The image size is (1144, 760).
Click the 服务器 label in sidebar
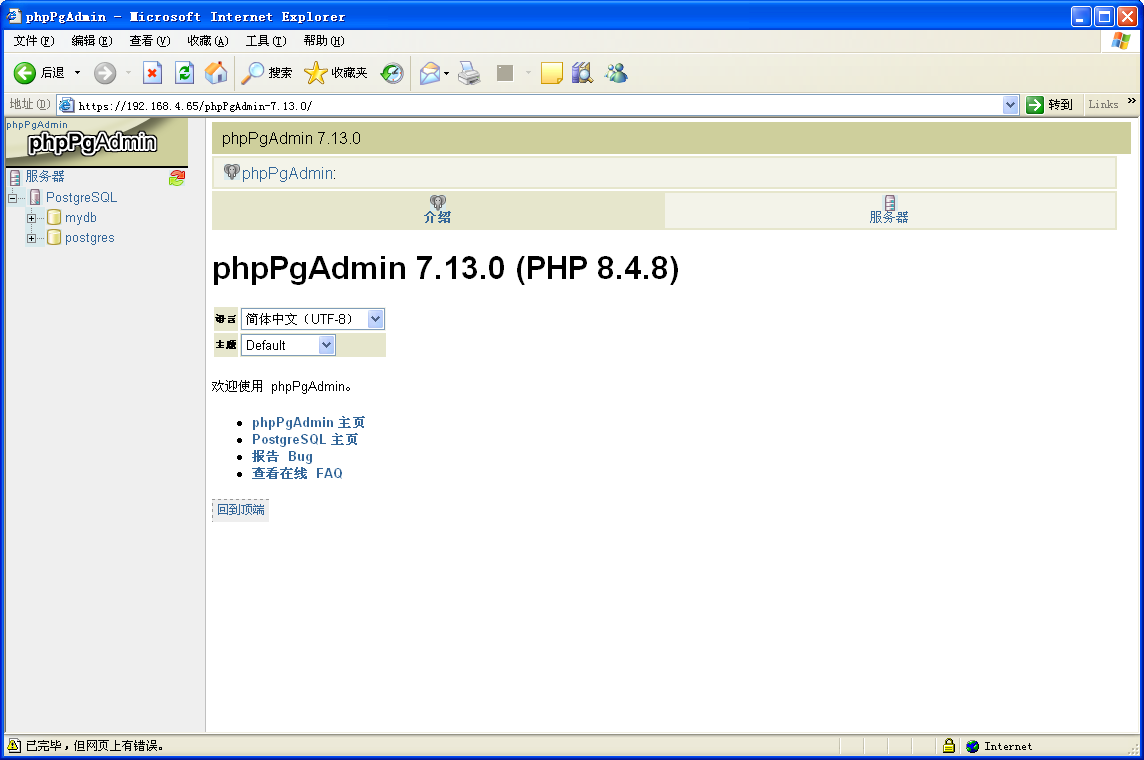pos(45,177)
